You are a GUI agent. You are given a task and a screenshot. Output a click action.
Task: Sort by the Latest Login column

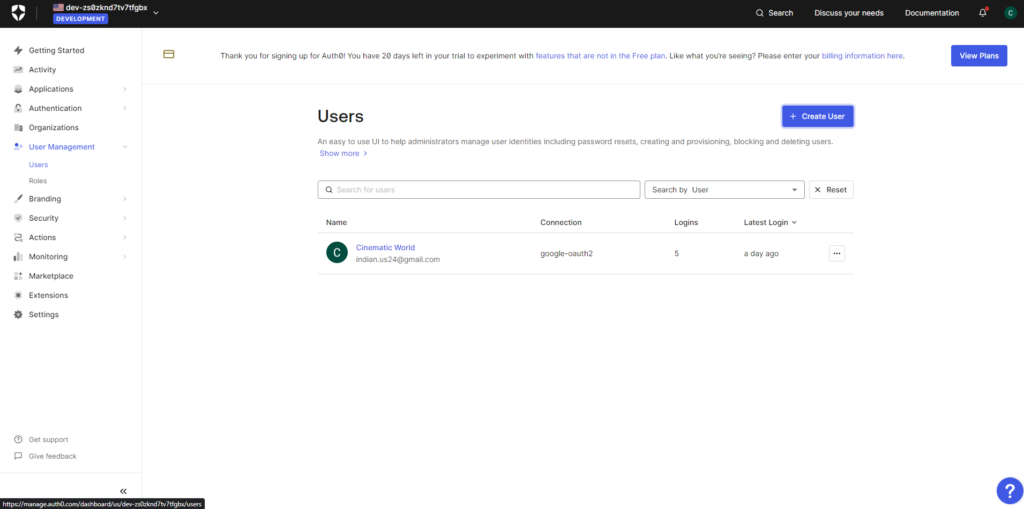point(769,222)
